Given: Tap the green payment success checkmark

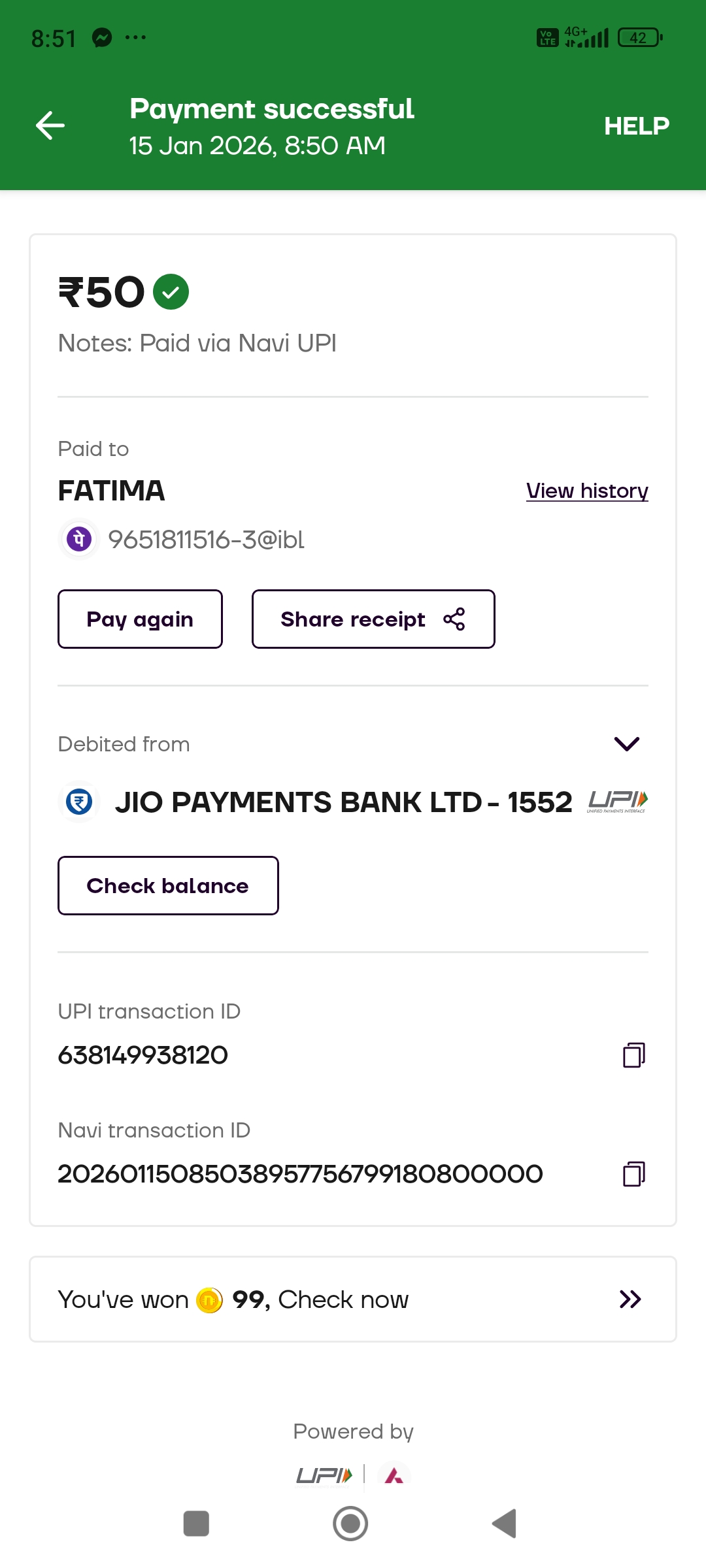Looking at the screenshot, I should (x=171, y=291).
